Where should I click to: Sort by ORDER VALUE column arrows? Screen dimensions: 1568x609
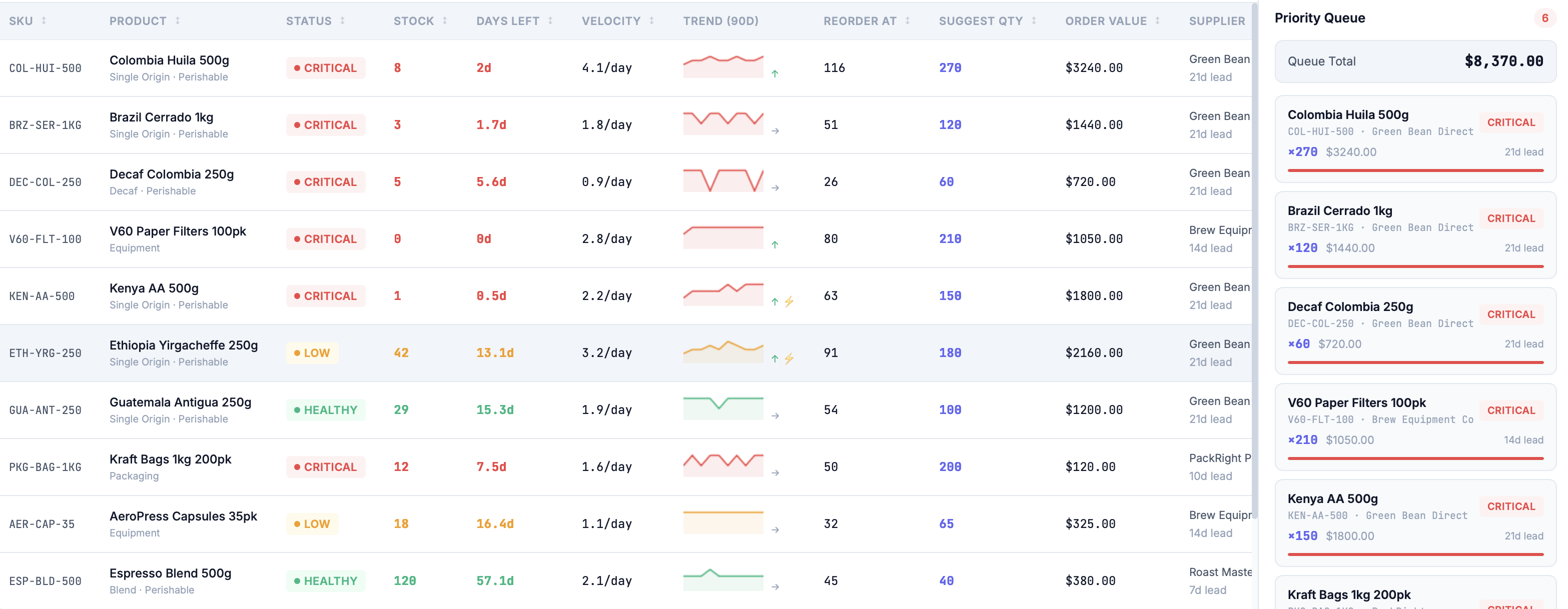1157,20
